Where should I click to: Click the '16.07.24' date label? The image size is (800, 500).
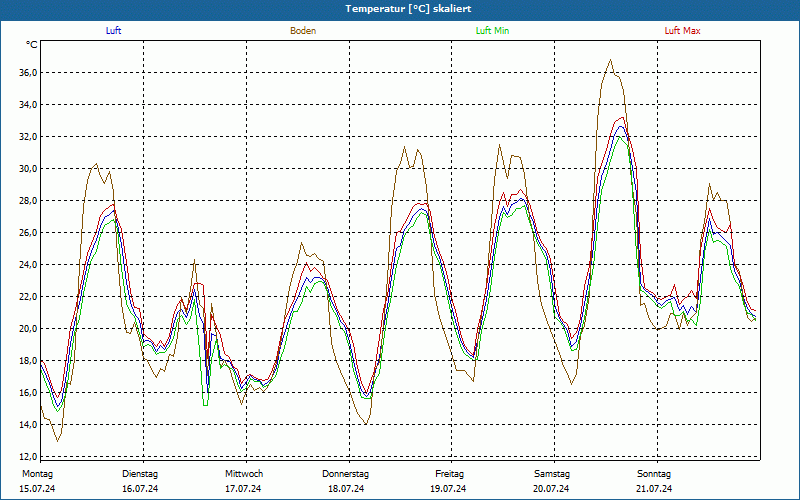coord(140,489)
